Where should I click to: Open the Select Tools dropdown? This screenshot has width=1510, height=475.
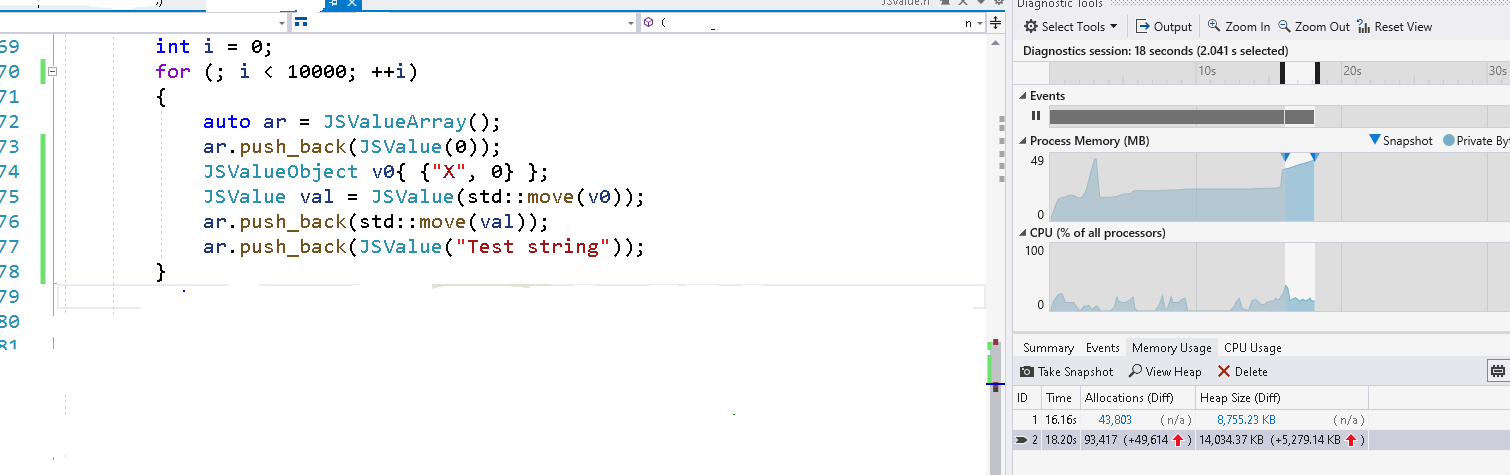point(1070,27)
